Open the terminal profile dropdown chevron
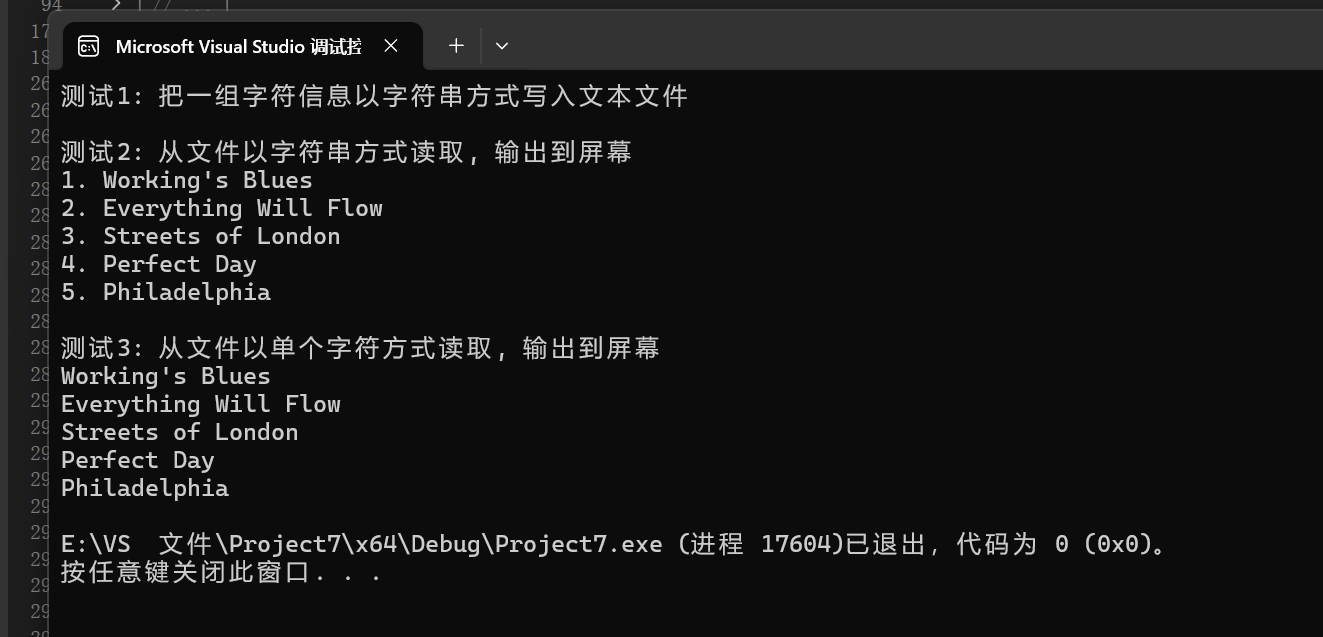 pyautogui.click(x=502, y=46)
